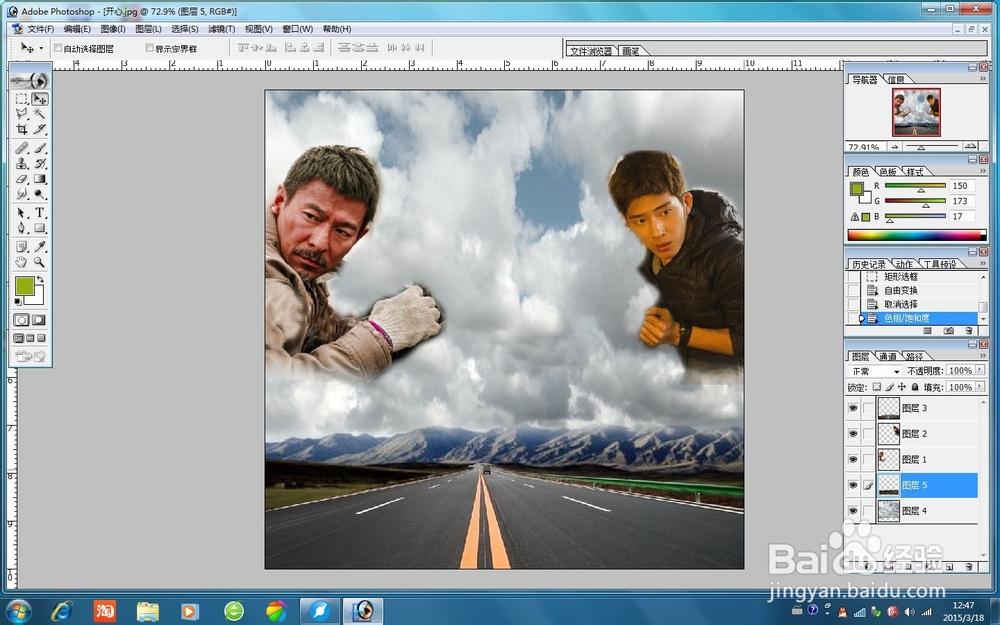Select the Gradient tool
The image size is (1000, 625).
coord(40,179)
